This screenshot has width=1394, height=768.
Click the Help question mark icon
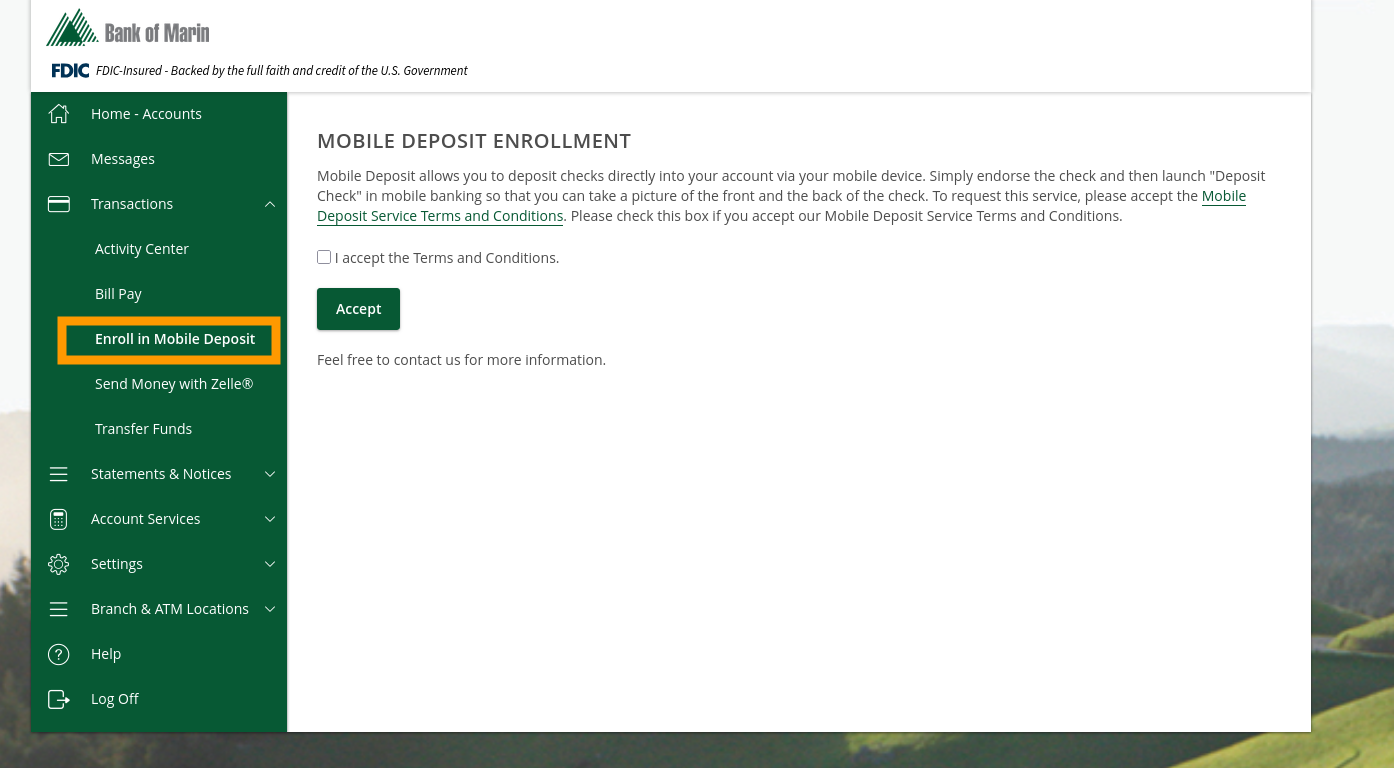point(58,653)
